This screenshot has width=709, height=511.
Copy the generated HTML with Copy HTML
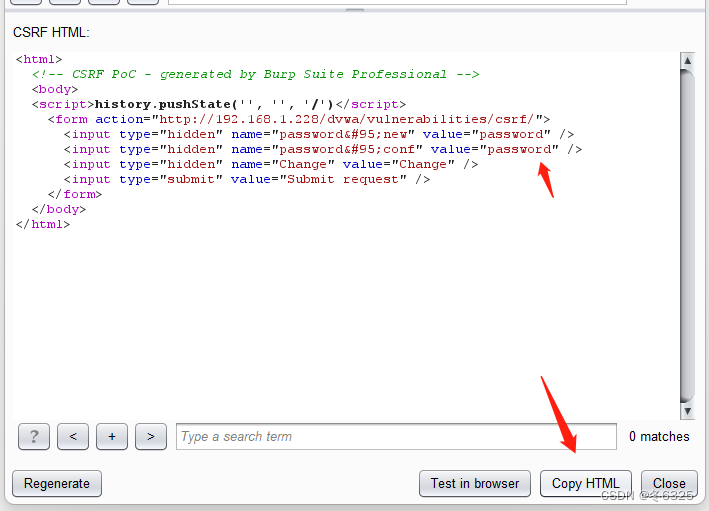pyautogui.click(x=586, y=483)
